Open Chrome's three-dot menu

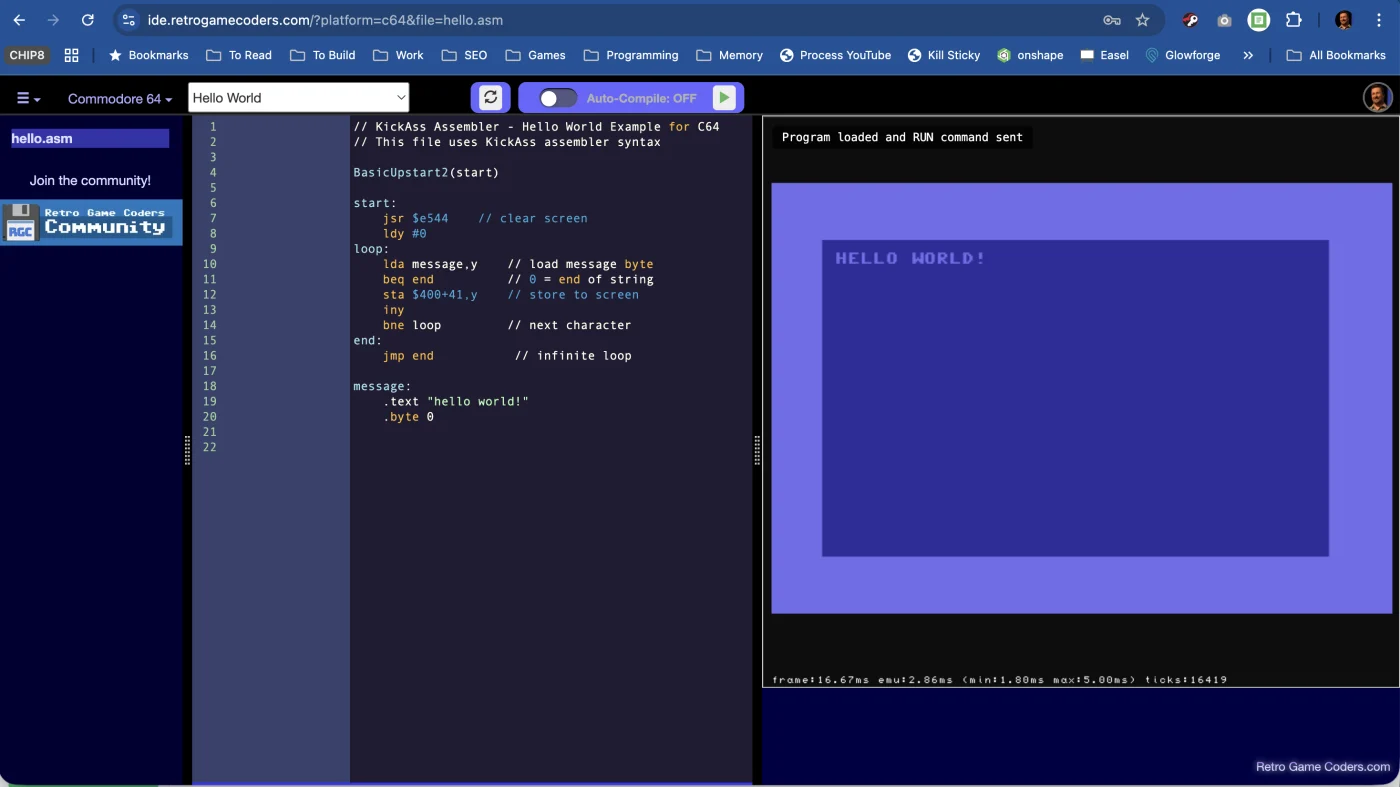(1378, 20)
